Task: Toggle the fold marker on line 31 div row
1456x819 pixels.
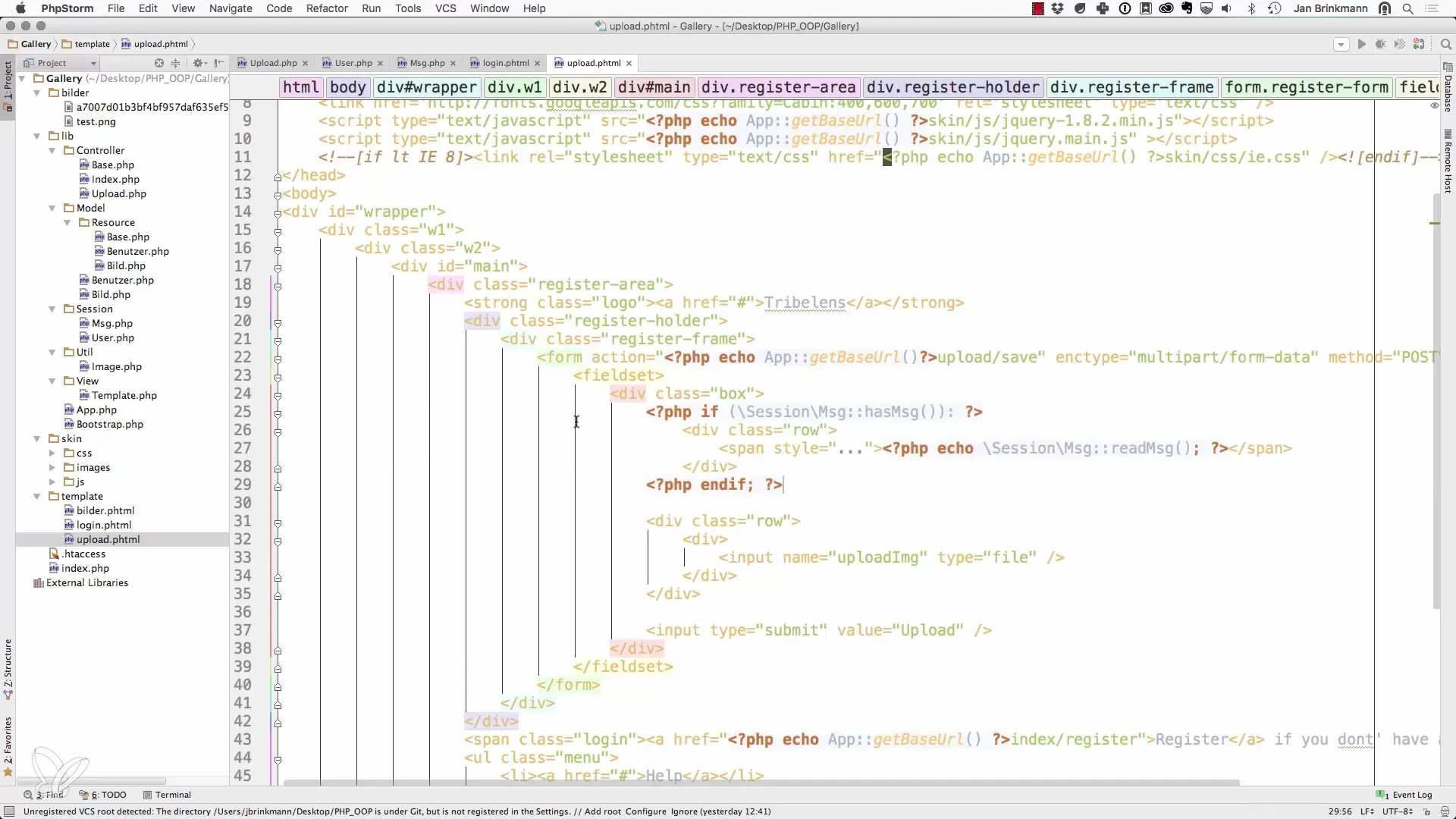Action: tap(278, 522)
